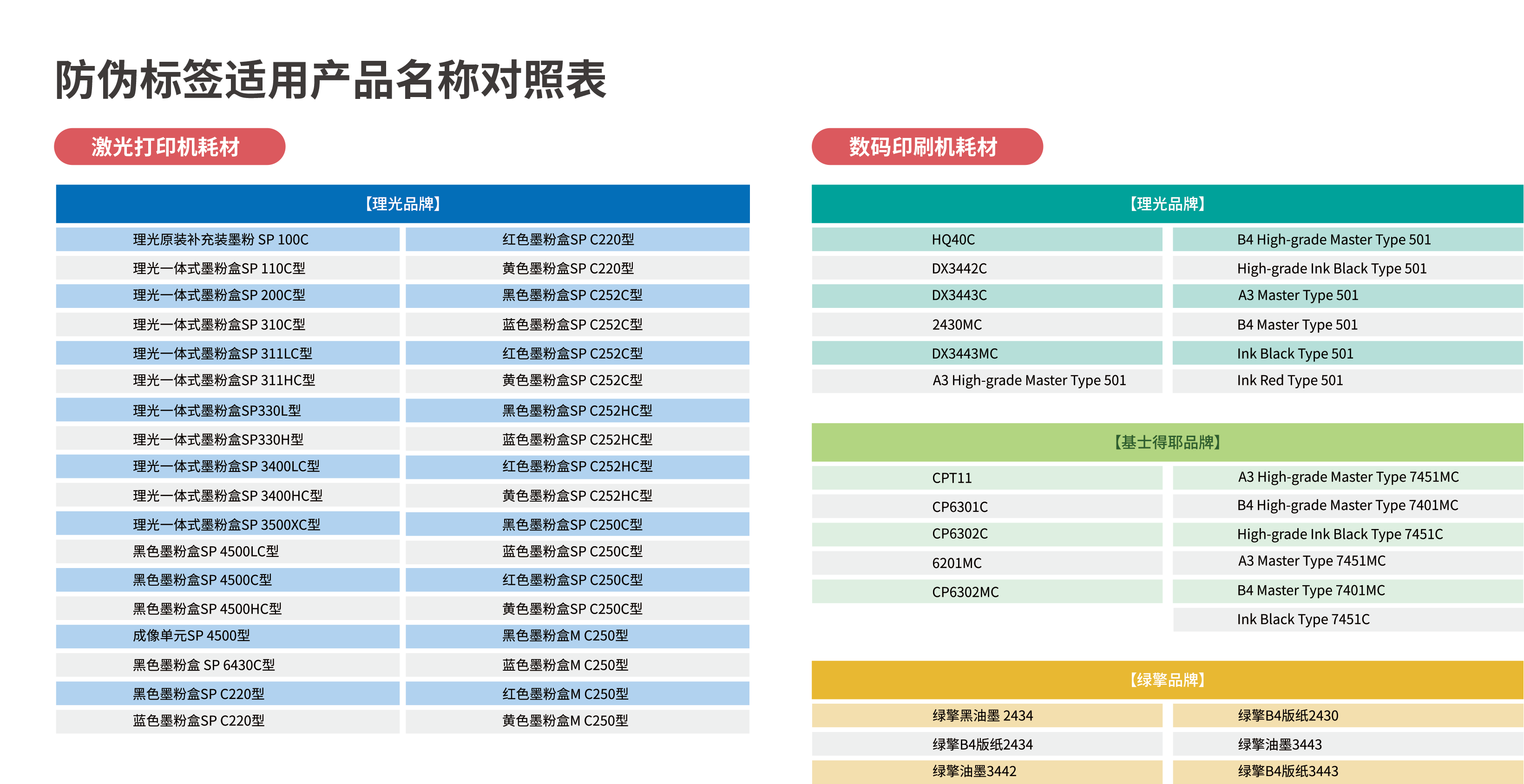The height and width of the screenshot is (784, 1524).
Task: Select the blue 【理光品牌】 header bar
Action: pyautogui.click(x=402, y=204)
